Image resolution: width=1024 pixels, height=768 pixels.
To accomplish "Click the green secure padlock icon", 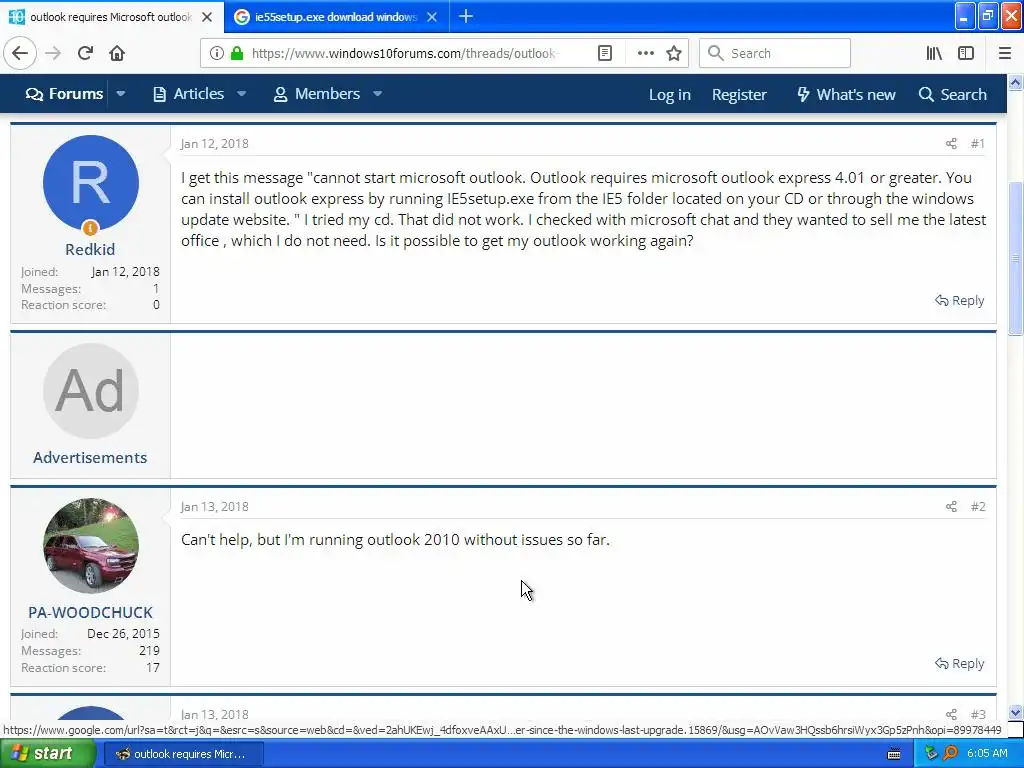I will coord(236,53).
